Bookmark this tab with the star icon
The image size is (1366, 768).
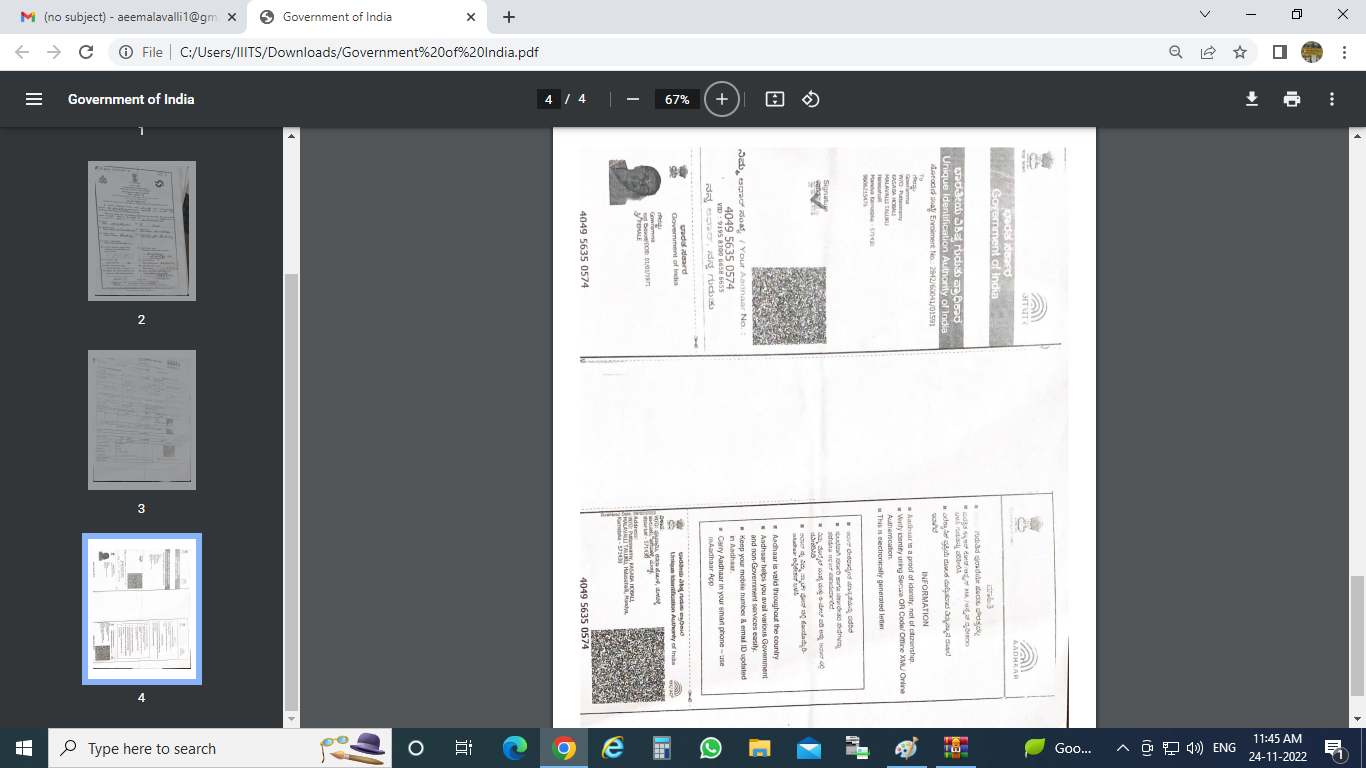(x=1240, y=52)
